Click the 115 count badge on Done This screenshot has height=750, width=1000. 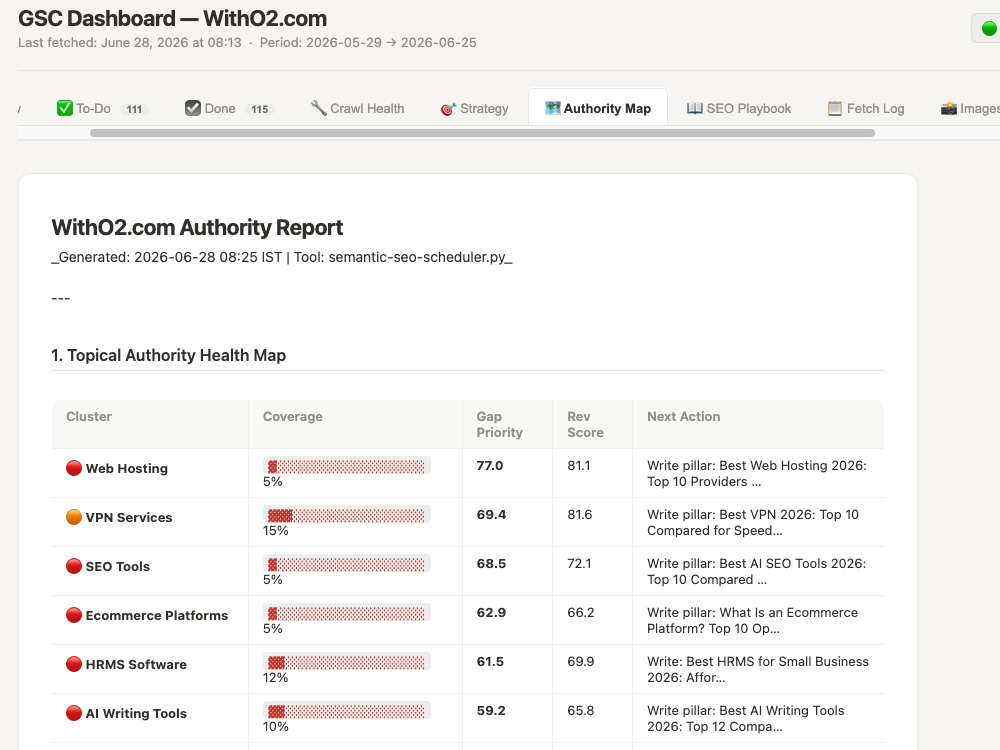[x=260, y=109]
